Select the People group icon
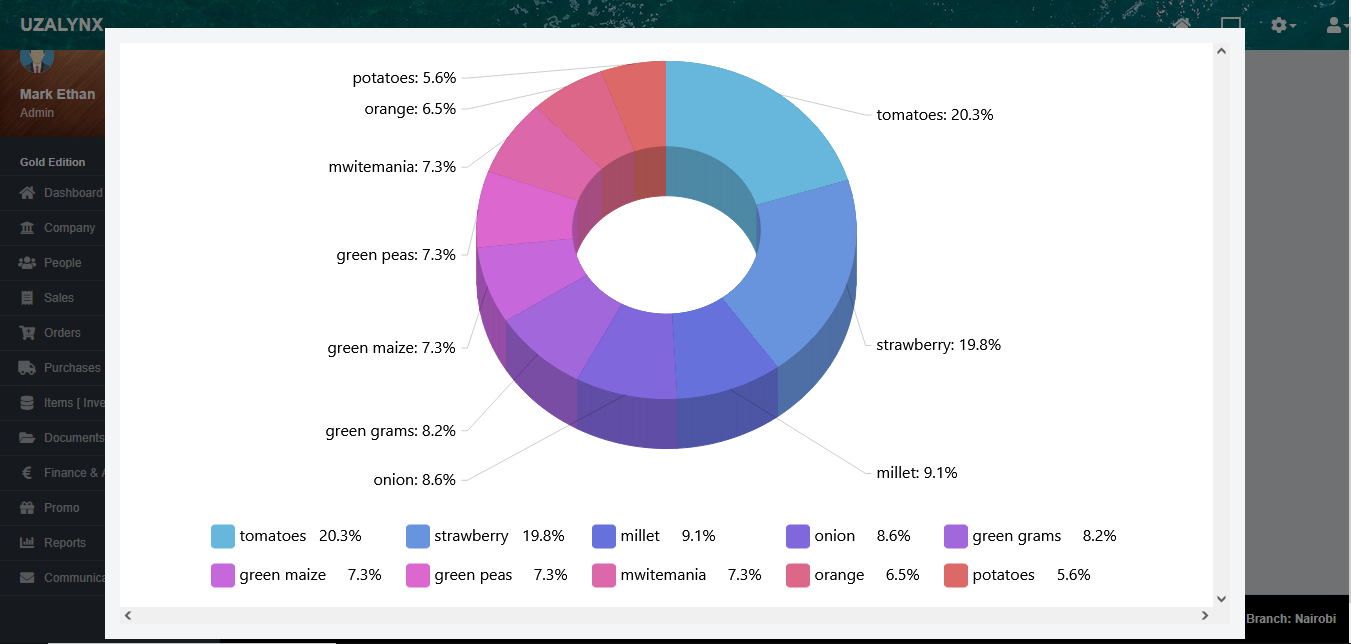The image size is (1351, 644). click(27, 263)
